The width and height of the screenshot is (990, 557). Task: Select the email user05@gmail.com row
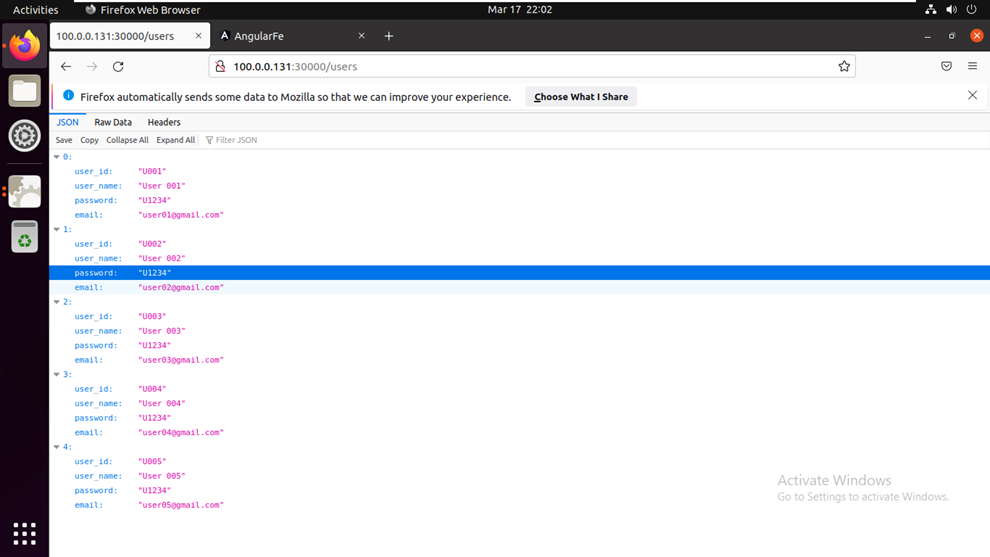pyautogui.click(x=519, y=505)
